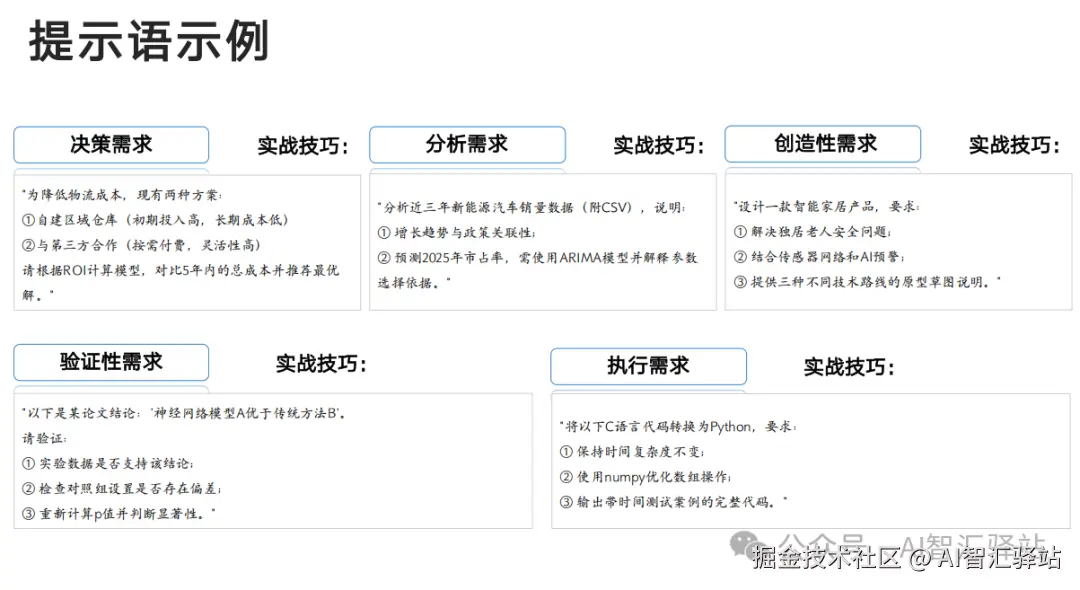1080x590 pixels.
Task: Click the C-to-Python conversion prompt box
Action: (x=812, y=460)
